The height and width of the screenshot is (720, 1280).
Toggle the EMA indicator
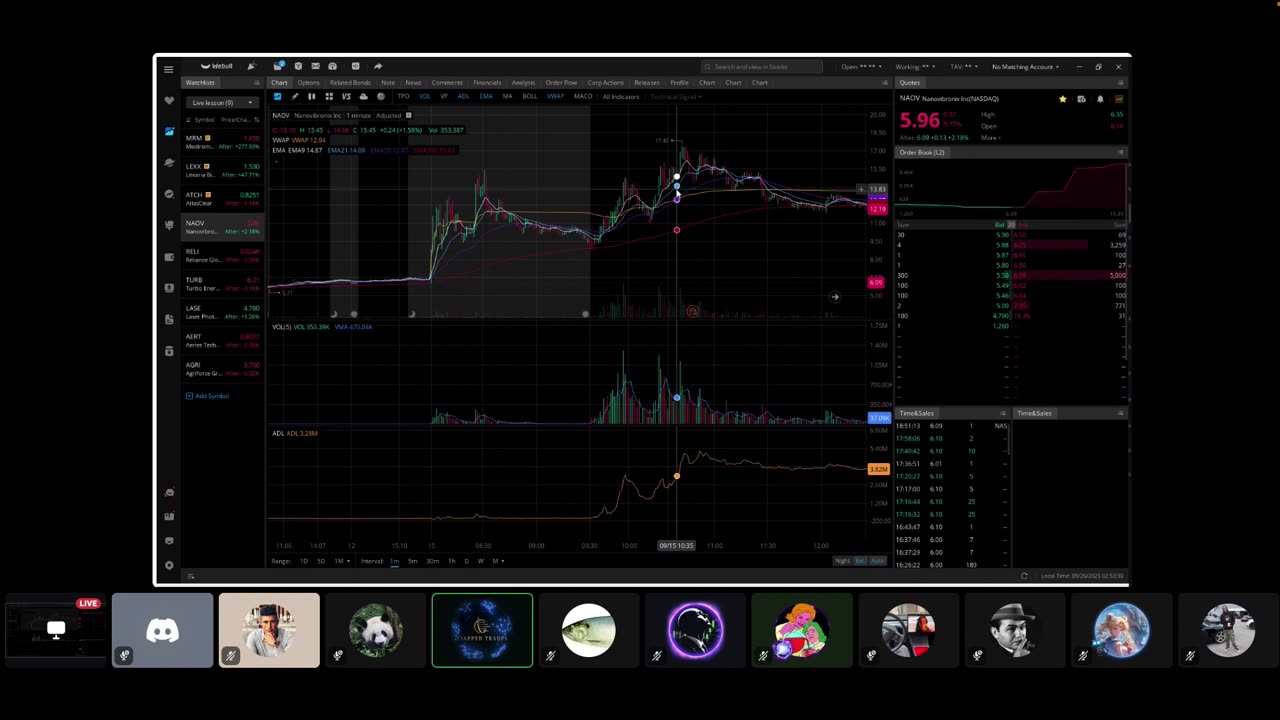pyautogui.click(x=486, y=96)
